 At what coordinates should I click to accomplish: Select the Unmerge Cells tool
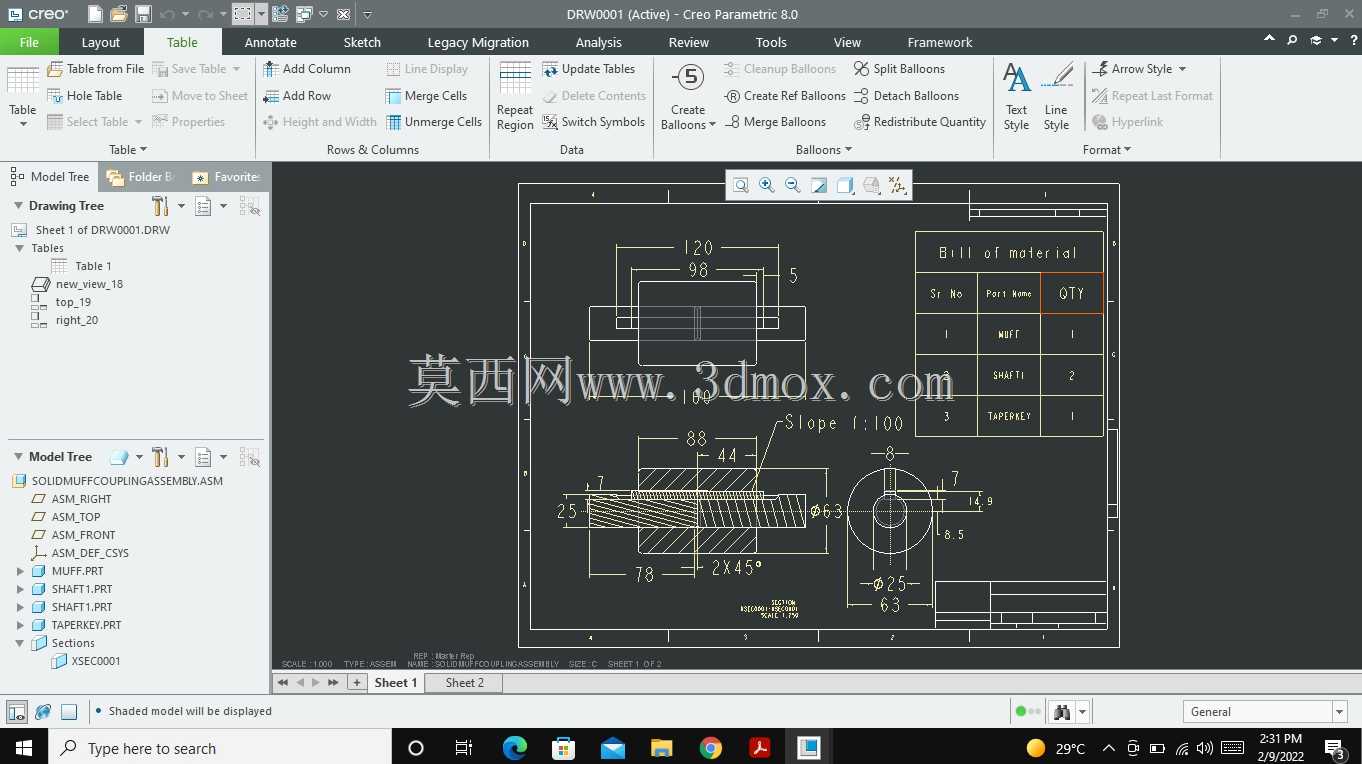coord(433,122)
